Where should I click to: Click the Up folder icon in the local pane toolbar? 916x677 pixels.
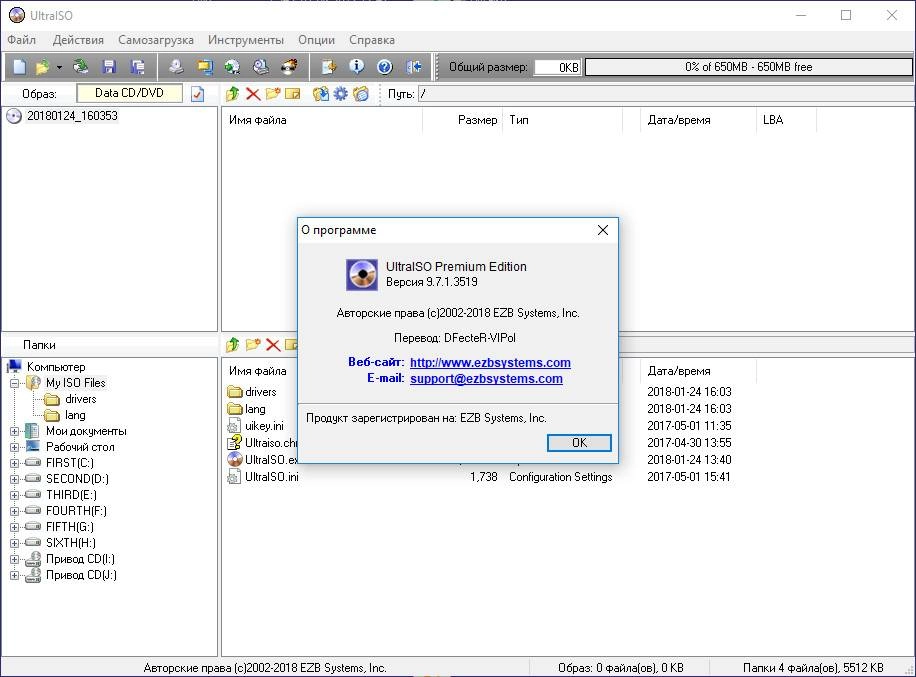point(233,345)
